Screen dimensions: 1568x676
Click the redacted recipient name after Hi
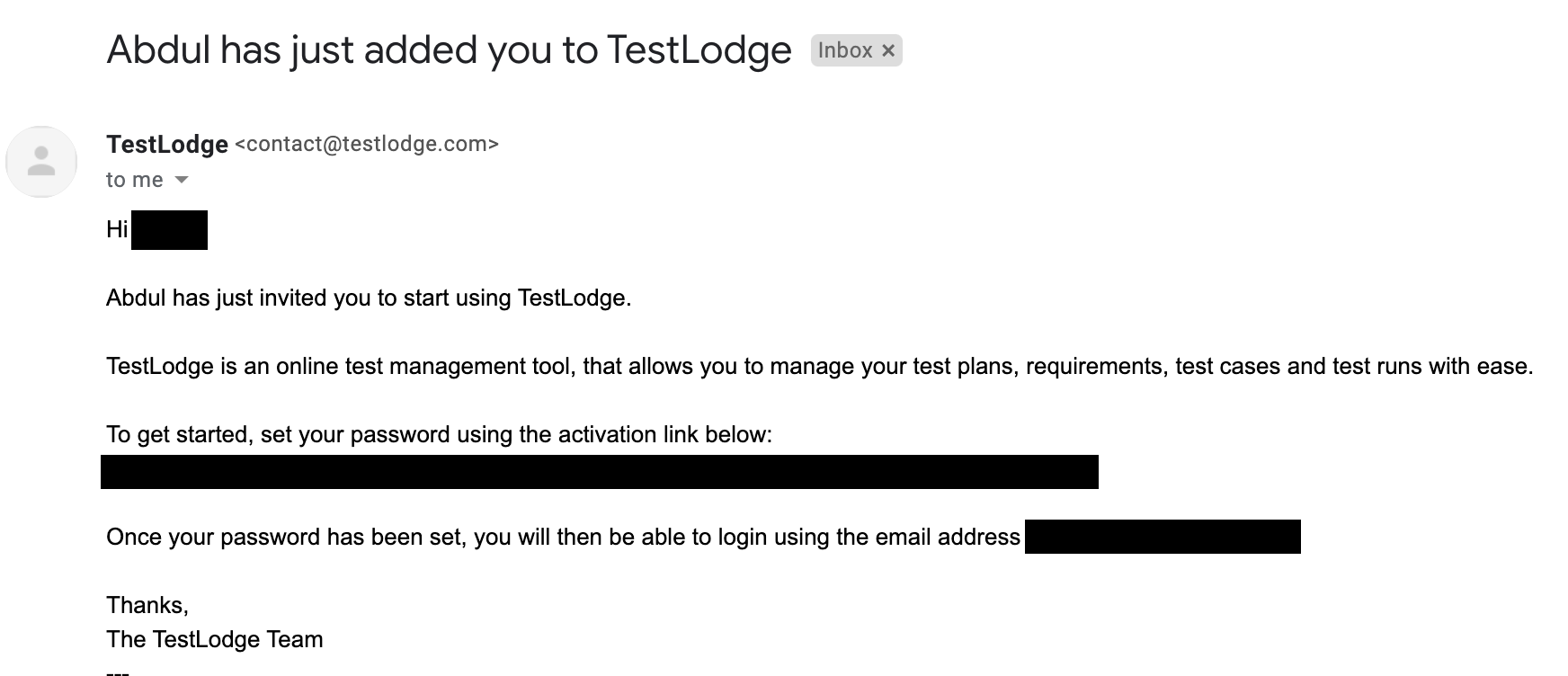click(x=169, y=230)
